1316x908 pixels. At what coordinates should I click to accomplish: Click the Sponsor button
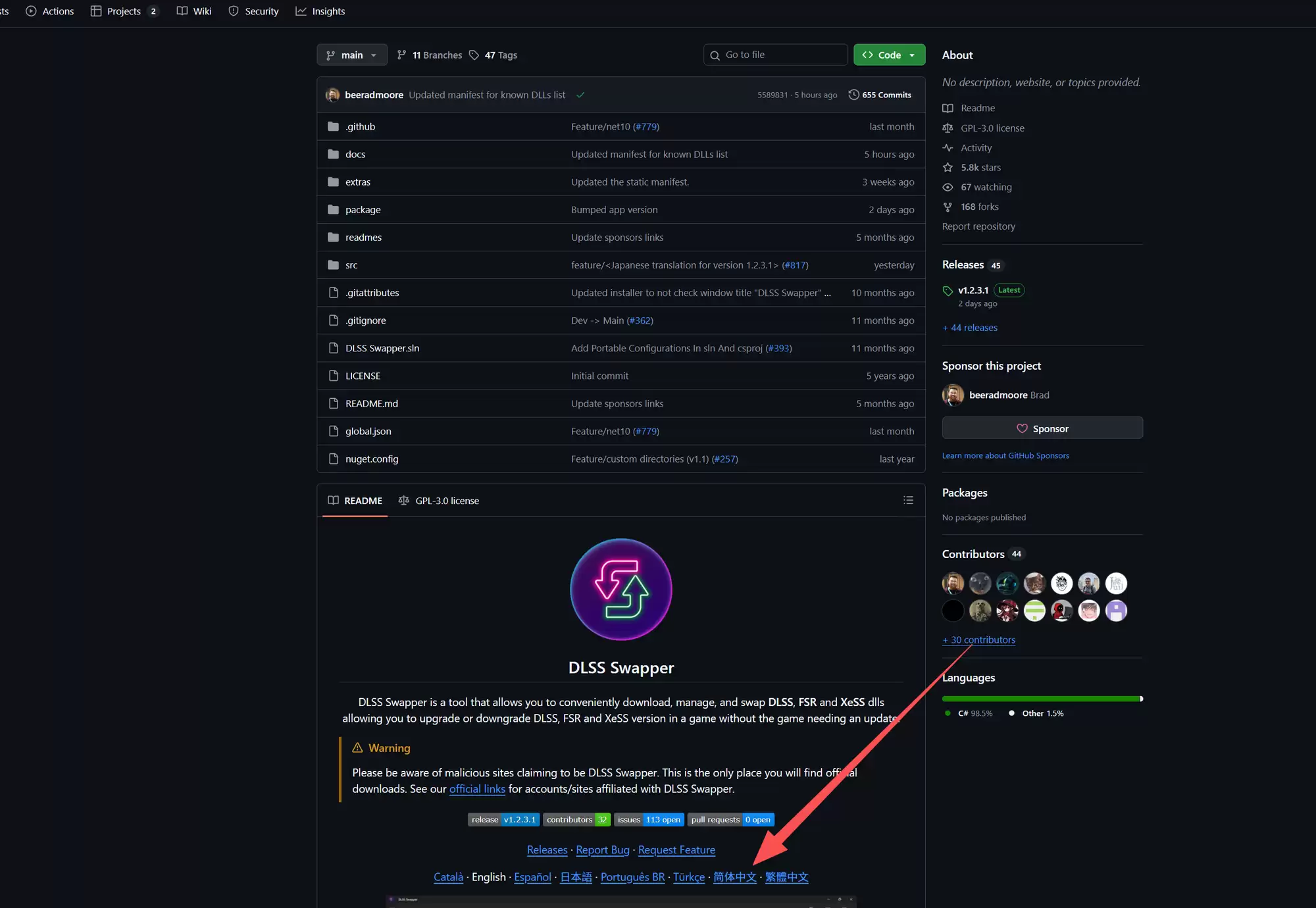point(1042,428)
